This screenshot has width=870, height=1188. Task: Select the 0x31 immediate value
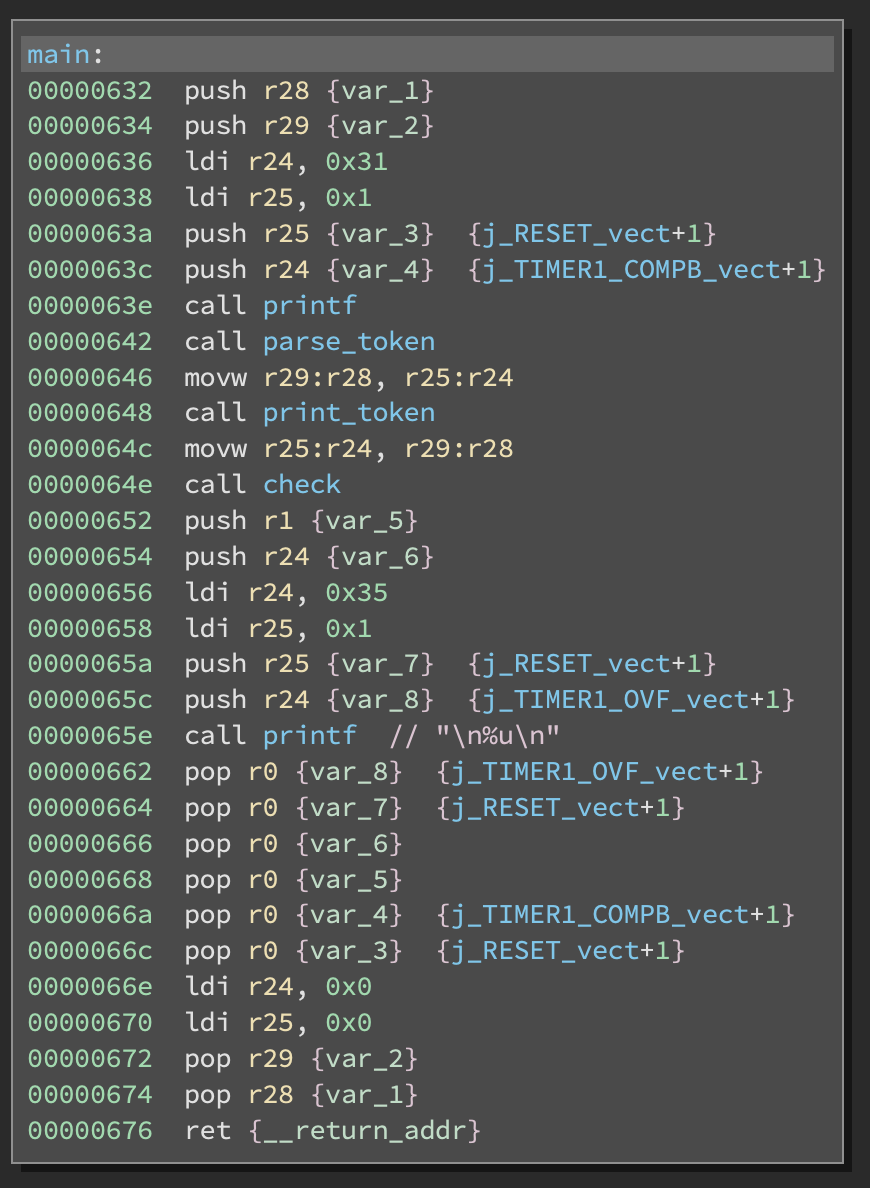coord(356,162)
